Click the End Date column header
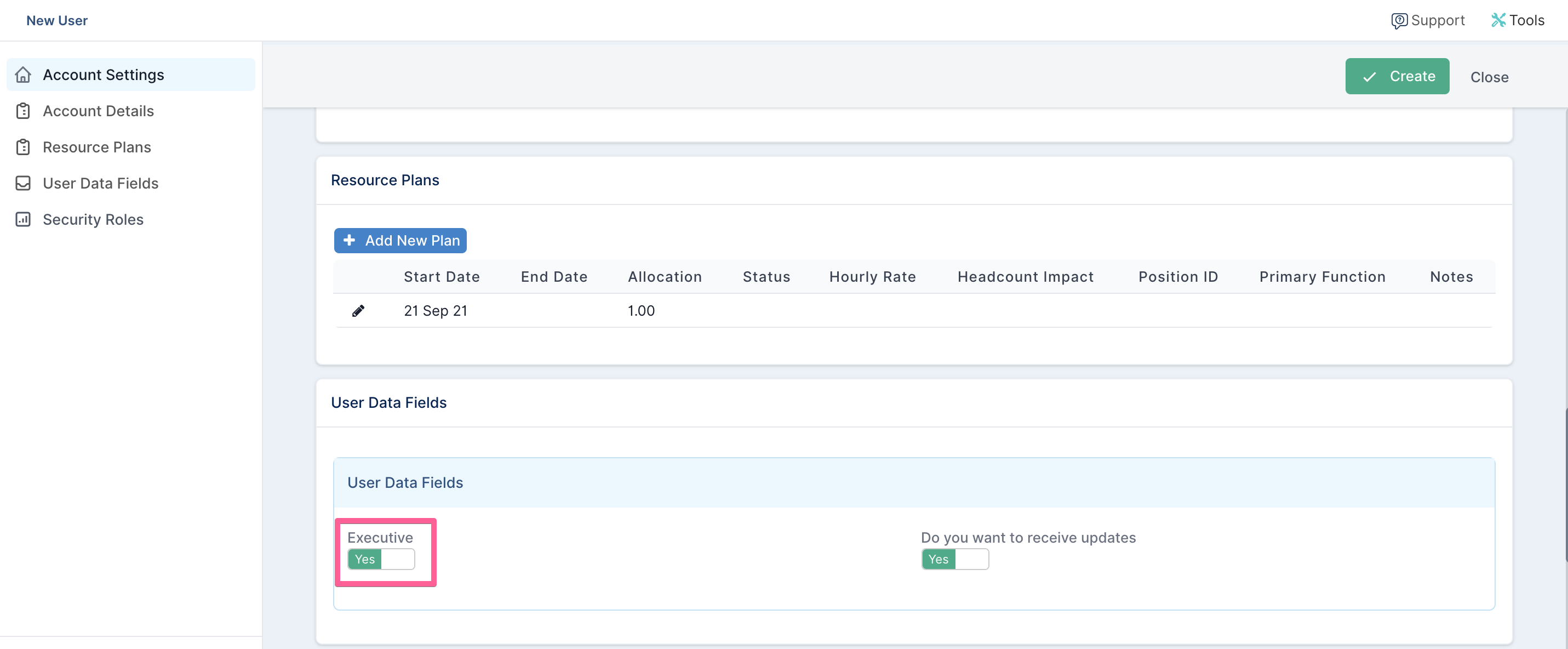1568x649 pixels. (553, 276)
